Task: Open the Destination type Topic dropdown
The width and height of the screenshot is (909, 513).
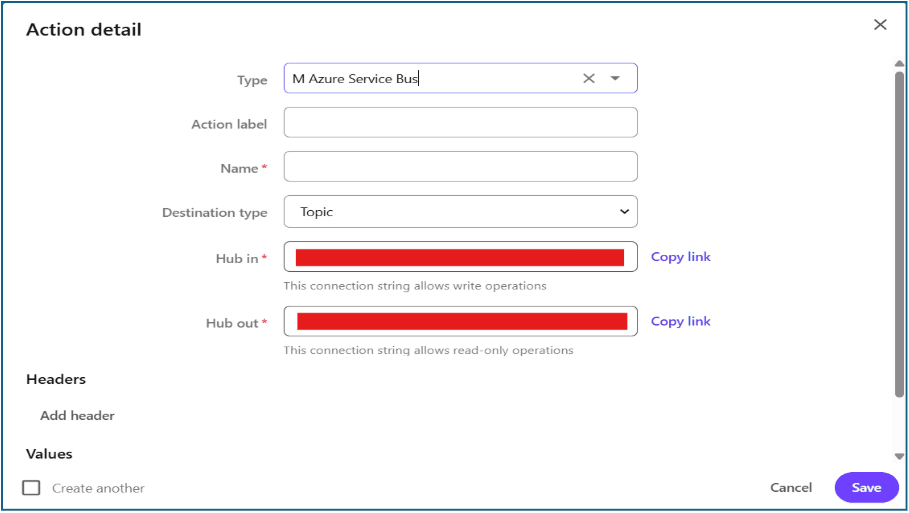Action: pos(460,212)
